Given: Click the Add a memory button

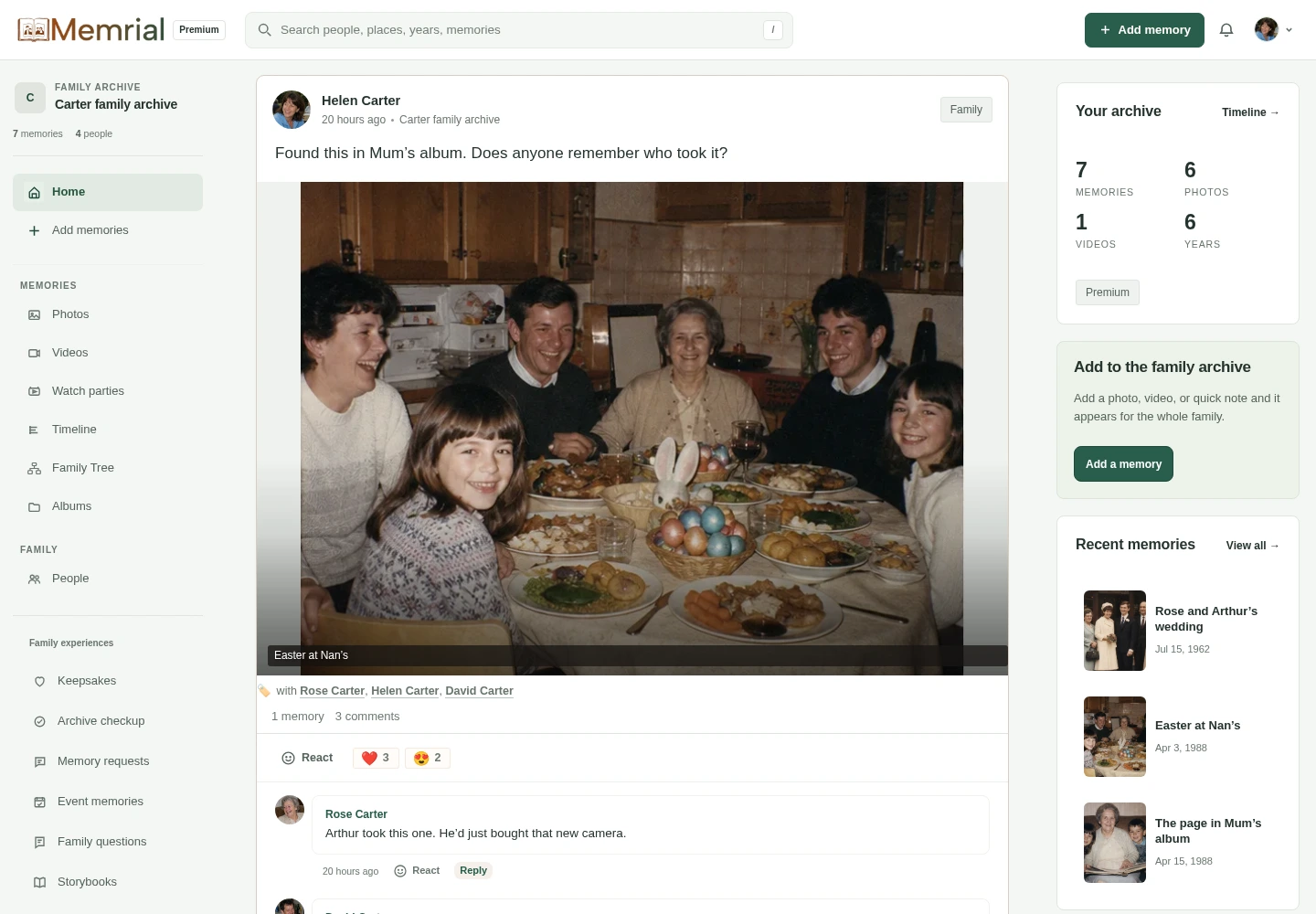Looking at the screenshot, I should (x=1123, y=464).
